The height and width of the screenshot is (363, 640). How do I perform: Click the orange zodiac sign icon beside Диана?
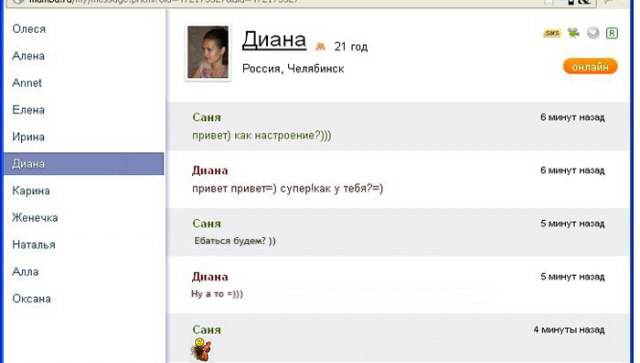(320, 47)
